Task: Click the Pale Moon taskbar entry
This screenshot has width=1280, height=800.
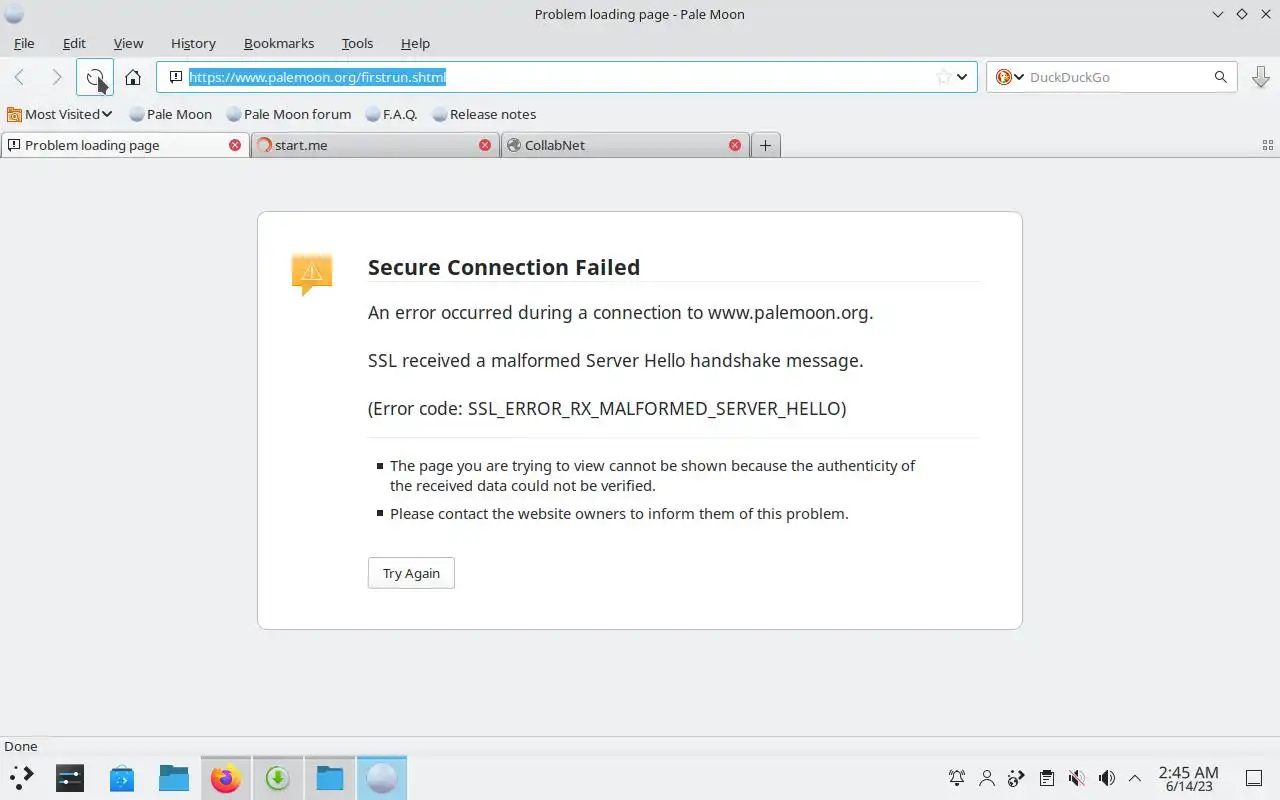Action: pos(382,777)
